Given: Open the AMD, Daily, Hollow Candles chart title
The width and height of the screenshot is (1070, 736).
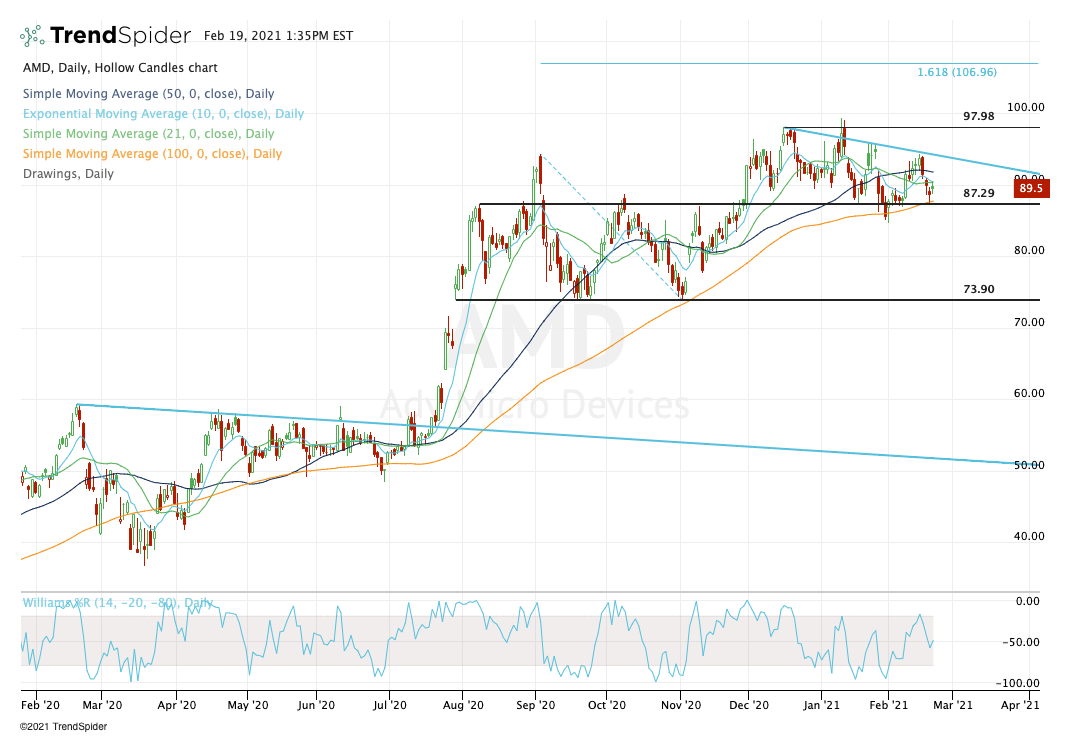Looking at the screenshot, I should pyautogui.click(x=119, y=68).
